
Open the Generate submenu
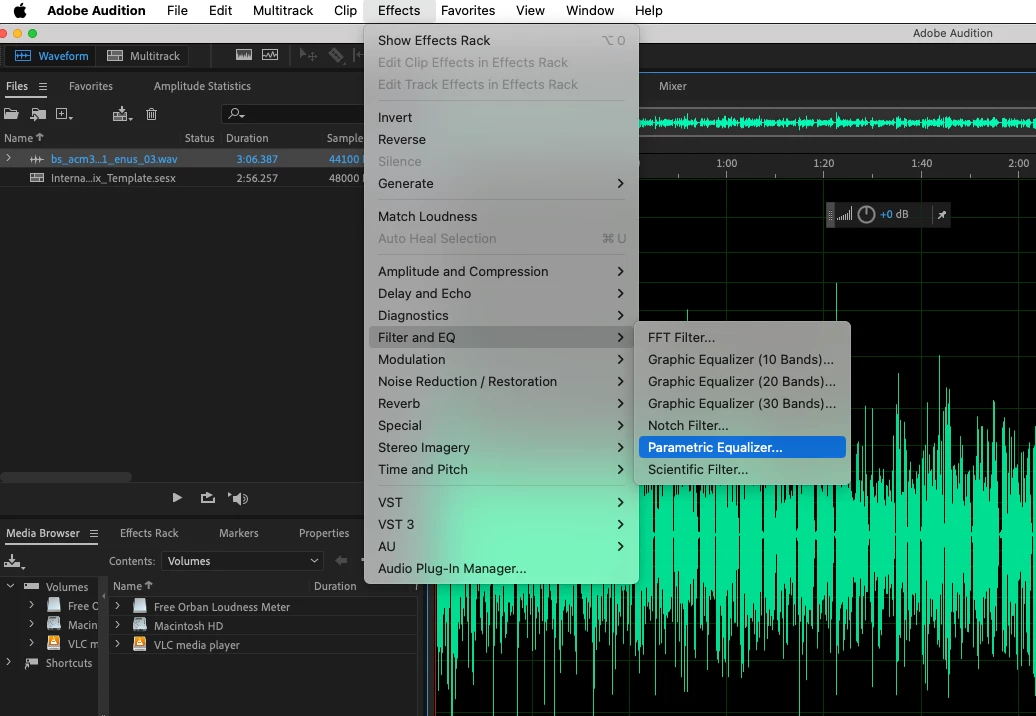[501, 184]
